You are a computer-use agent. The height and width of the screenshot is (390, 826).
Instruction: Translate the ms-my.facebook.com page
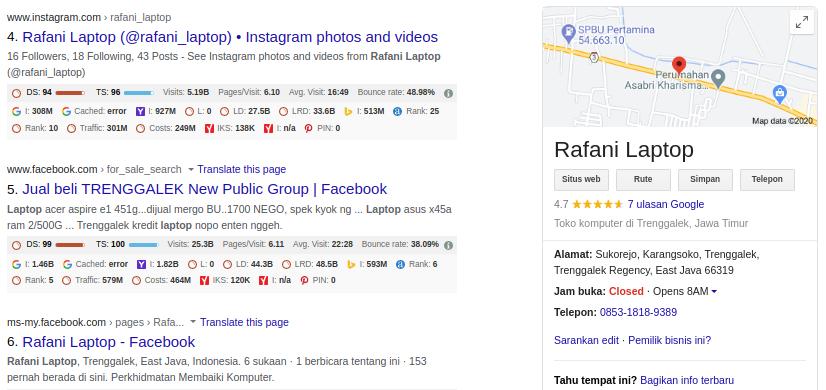coord(244,322)
